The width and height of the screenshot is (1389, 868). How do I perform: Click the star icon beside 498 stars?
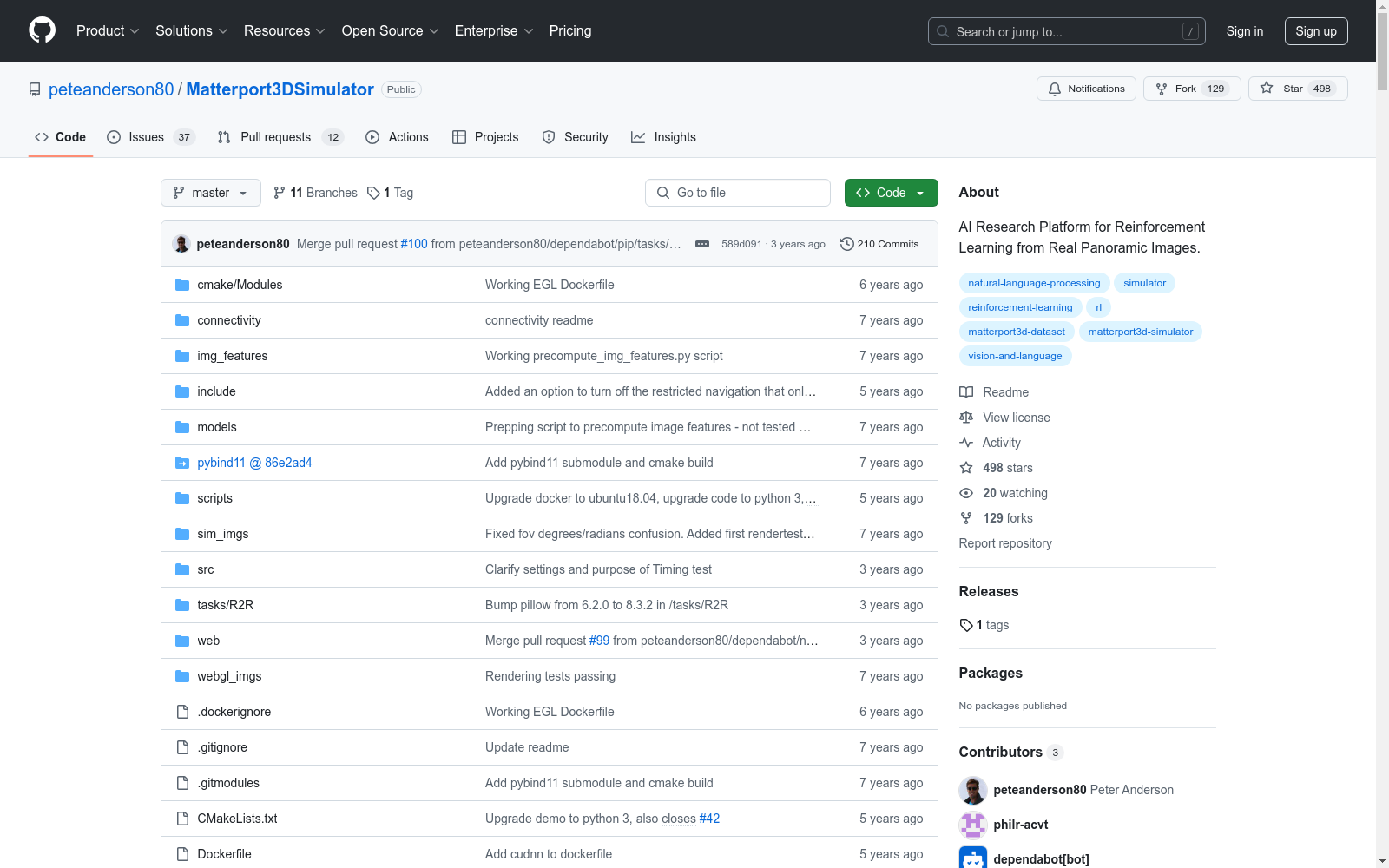coord(966,468)
